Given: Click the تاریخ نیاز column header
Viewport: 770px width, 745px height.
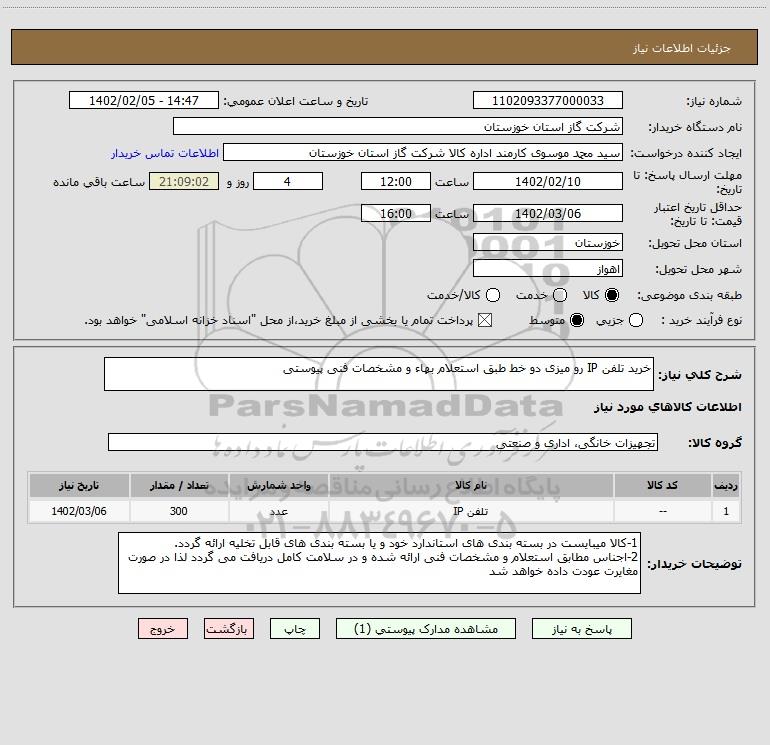Looking at the screenshot, I should pyautogui.click(x=79, y=485).
